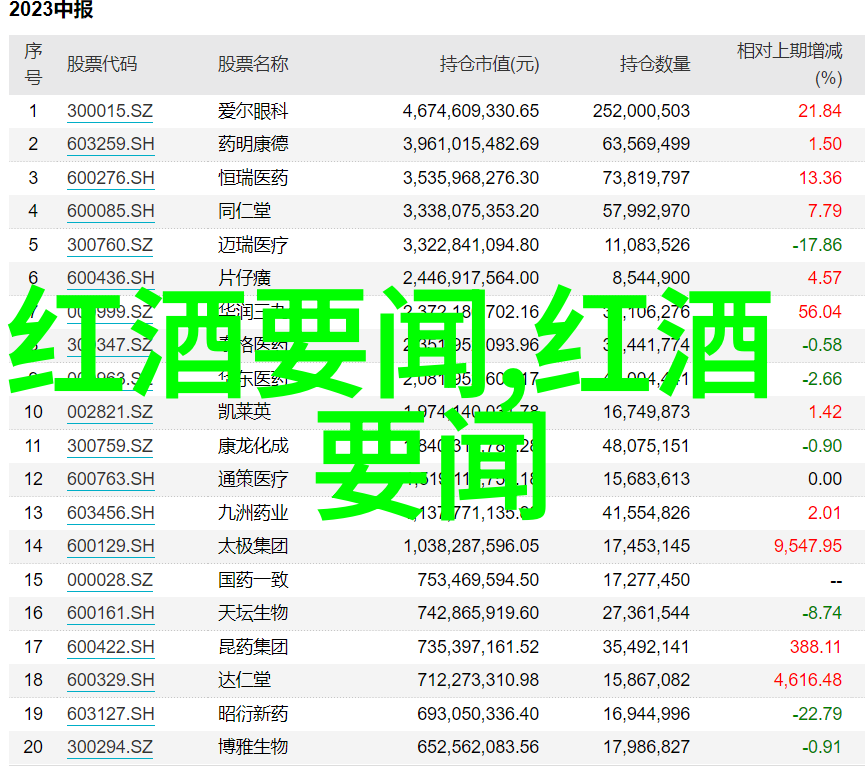Image resolution: width=865 pixels, height=776 pixels.
Task: Open stock code link 300760.SZ
Action: tap(110, 245)
